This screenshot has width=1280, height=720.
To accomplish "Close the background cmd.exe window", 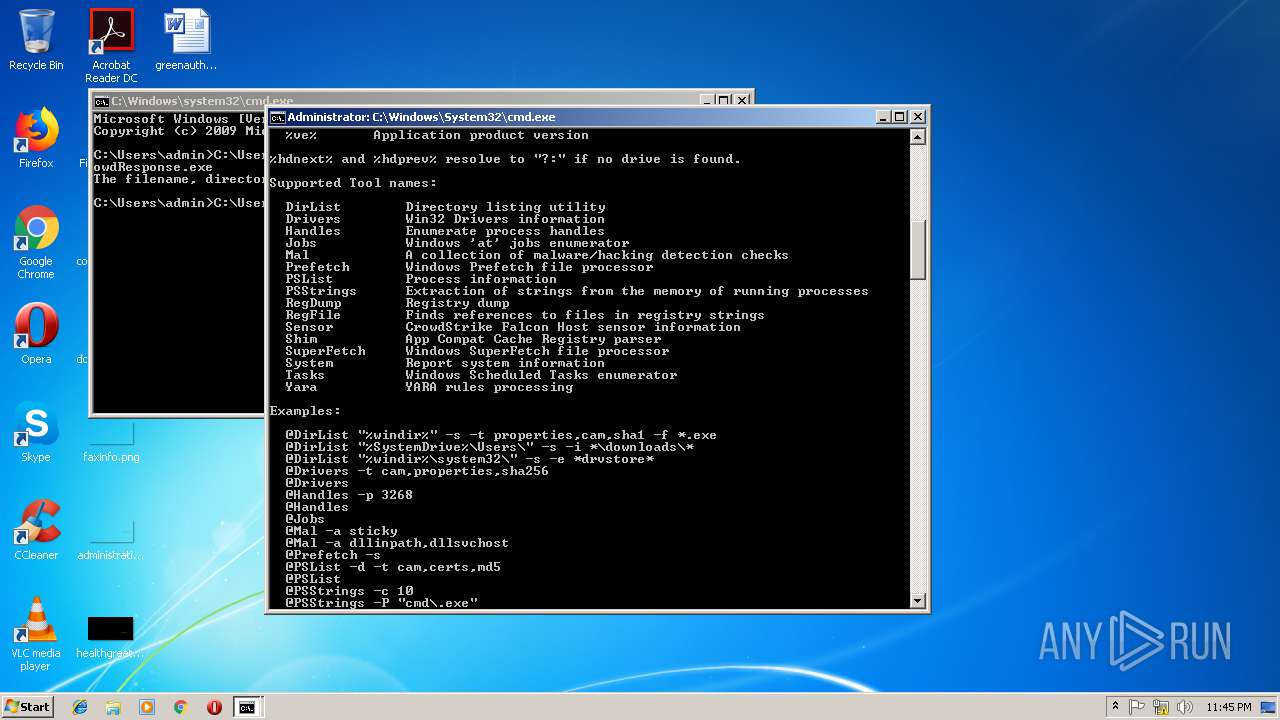I will [742, 101].
